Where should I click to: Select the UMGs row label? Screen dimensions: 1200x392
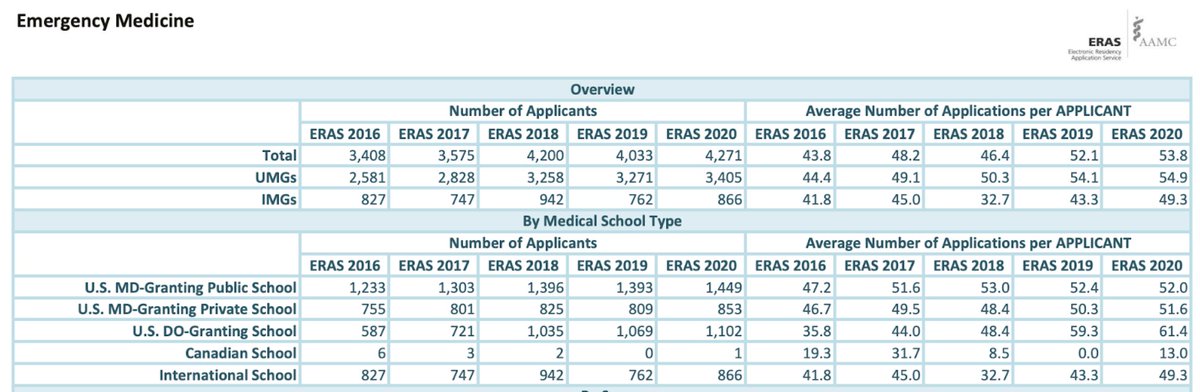click(x=275, y=177)
